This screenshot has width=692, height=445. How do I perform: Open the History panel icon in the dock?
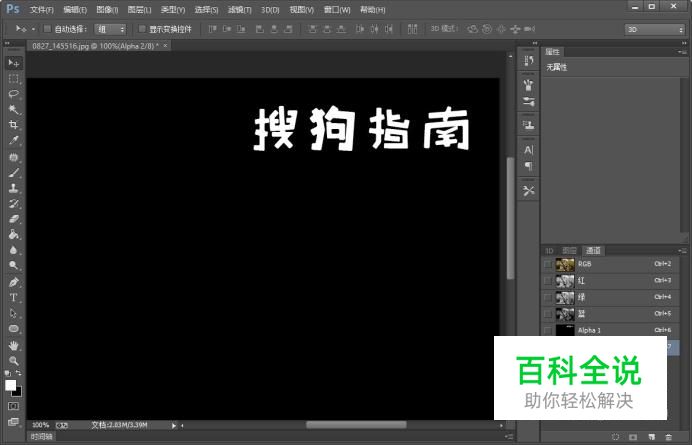(528, 60)
